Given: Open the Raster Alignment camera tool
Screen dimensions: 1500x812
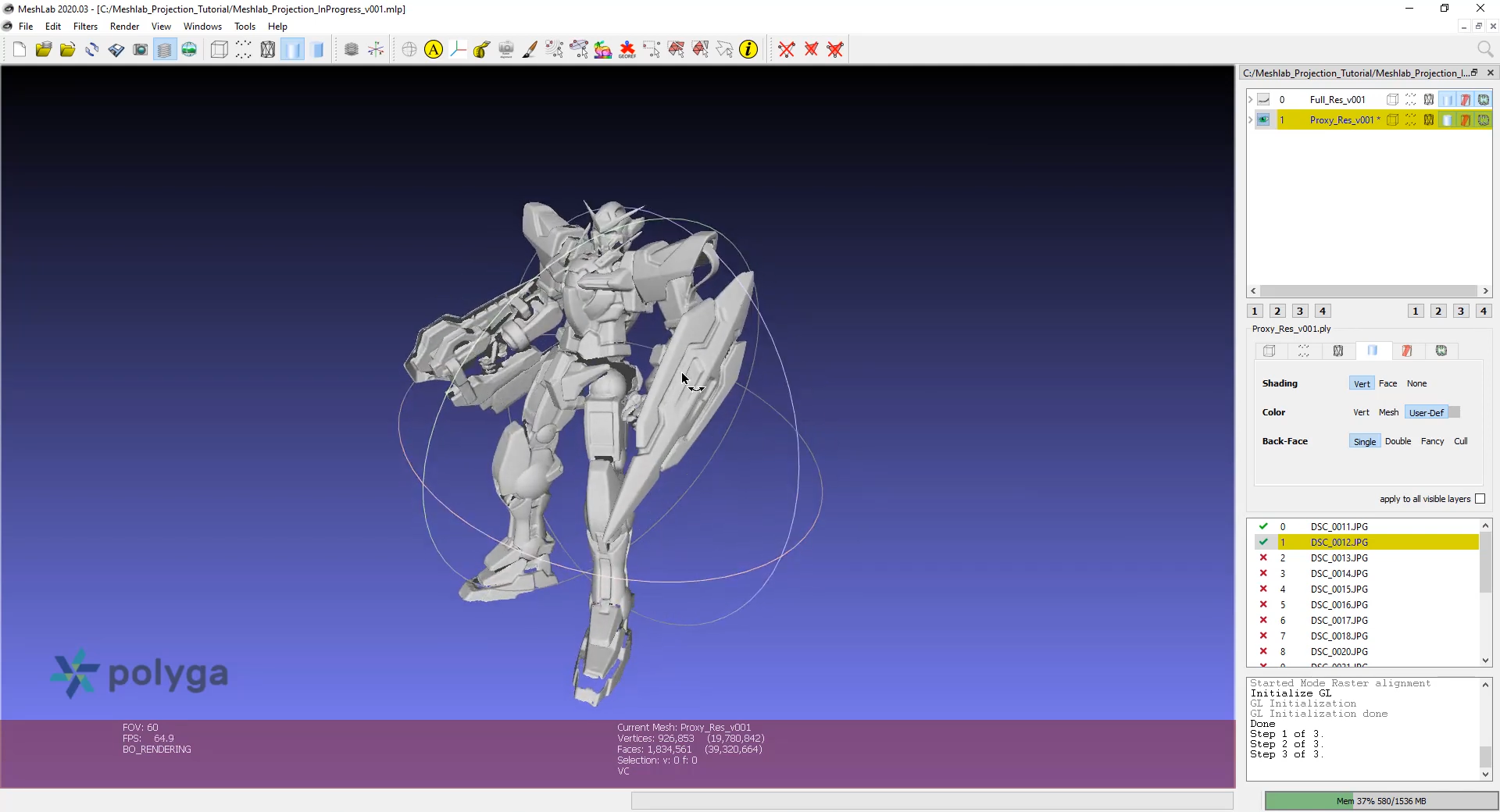Looking at the screenshot, I should (x=506, y=50).
